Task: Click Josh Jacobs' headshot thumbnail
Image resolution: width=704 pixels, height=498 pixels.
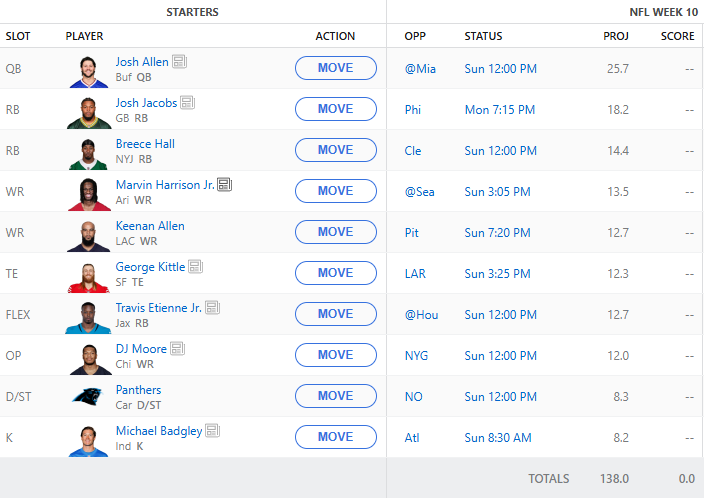Action: click(88, 109)
